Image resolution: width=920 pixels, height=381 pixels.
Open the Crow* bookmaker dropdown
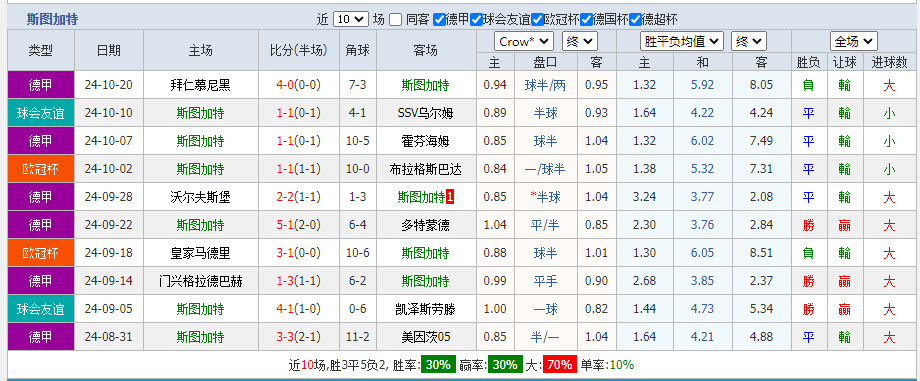[x=525, y=41]
